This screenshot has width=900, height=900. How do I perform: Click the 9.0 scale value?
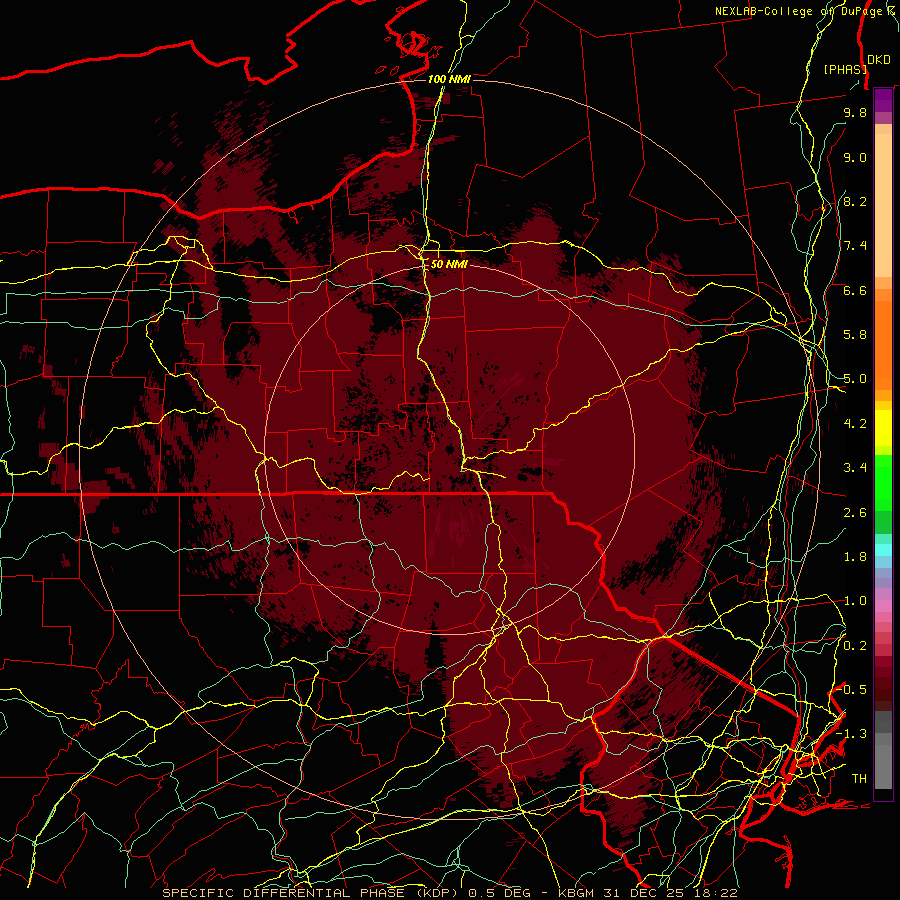click(855, 158)
